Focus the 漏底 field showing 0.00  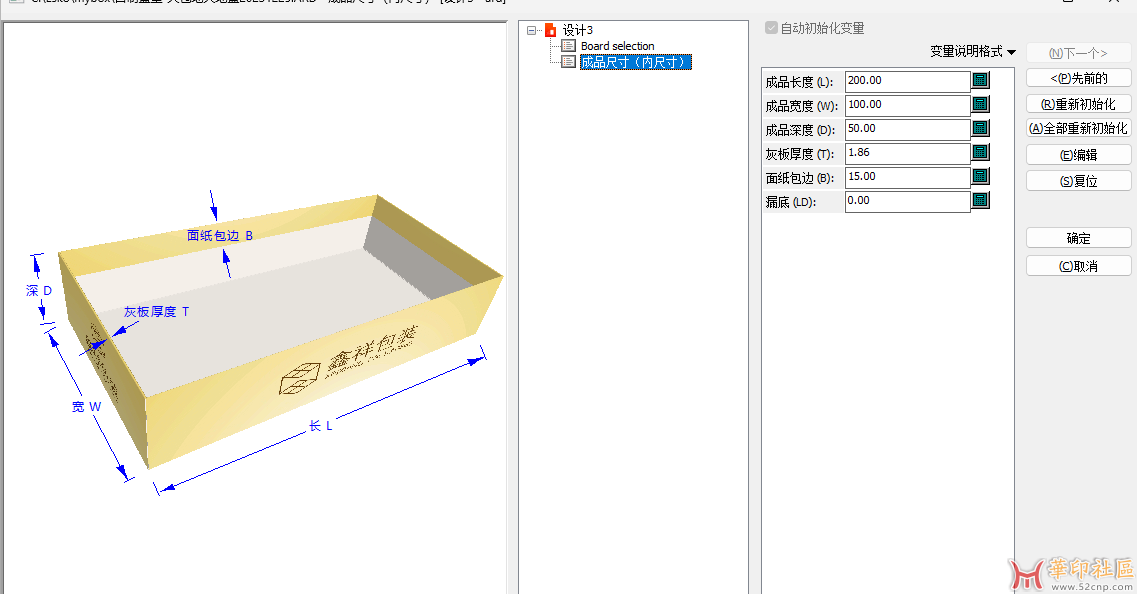[908, 201]
